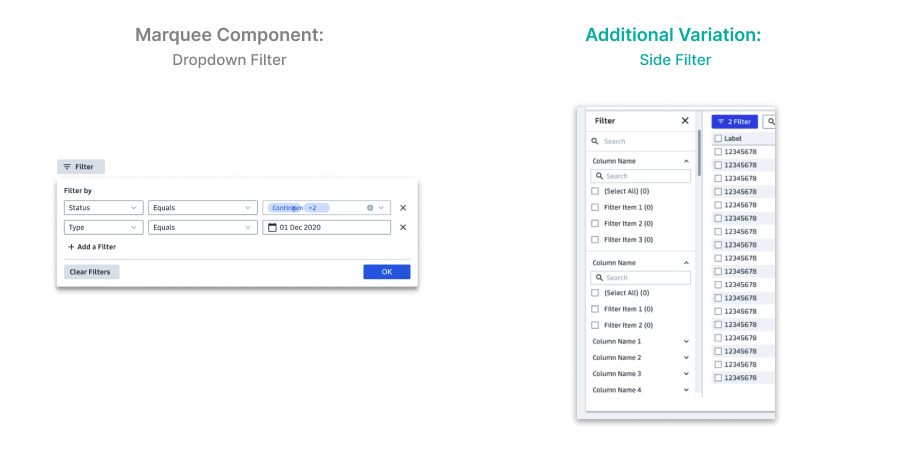Click the Contingen chip in the value field

tap(285, 208)
